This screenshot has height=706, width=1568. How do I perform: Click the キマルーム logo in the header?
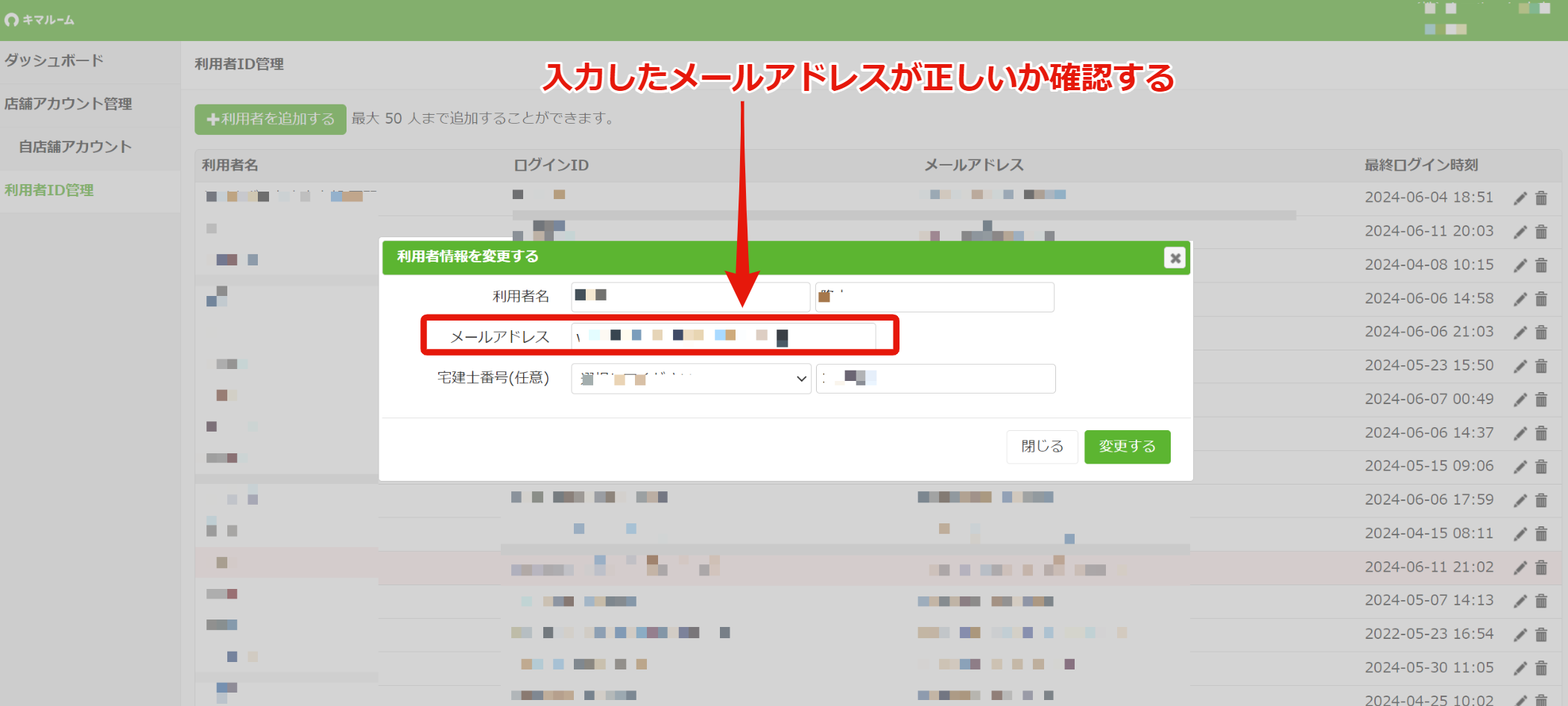pyautogui.click(x=39, y=20)
